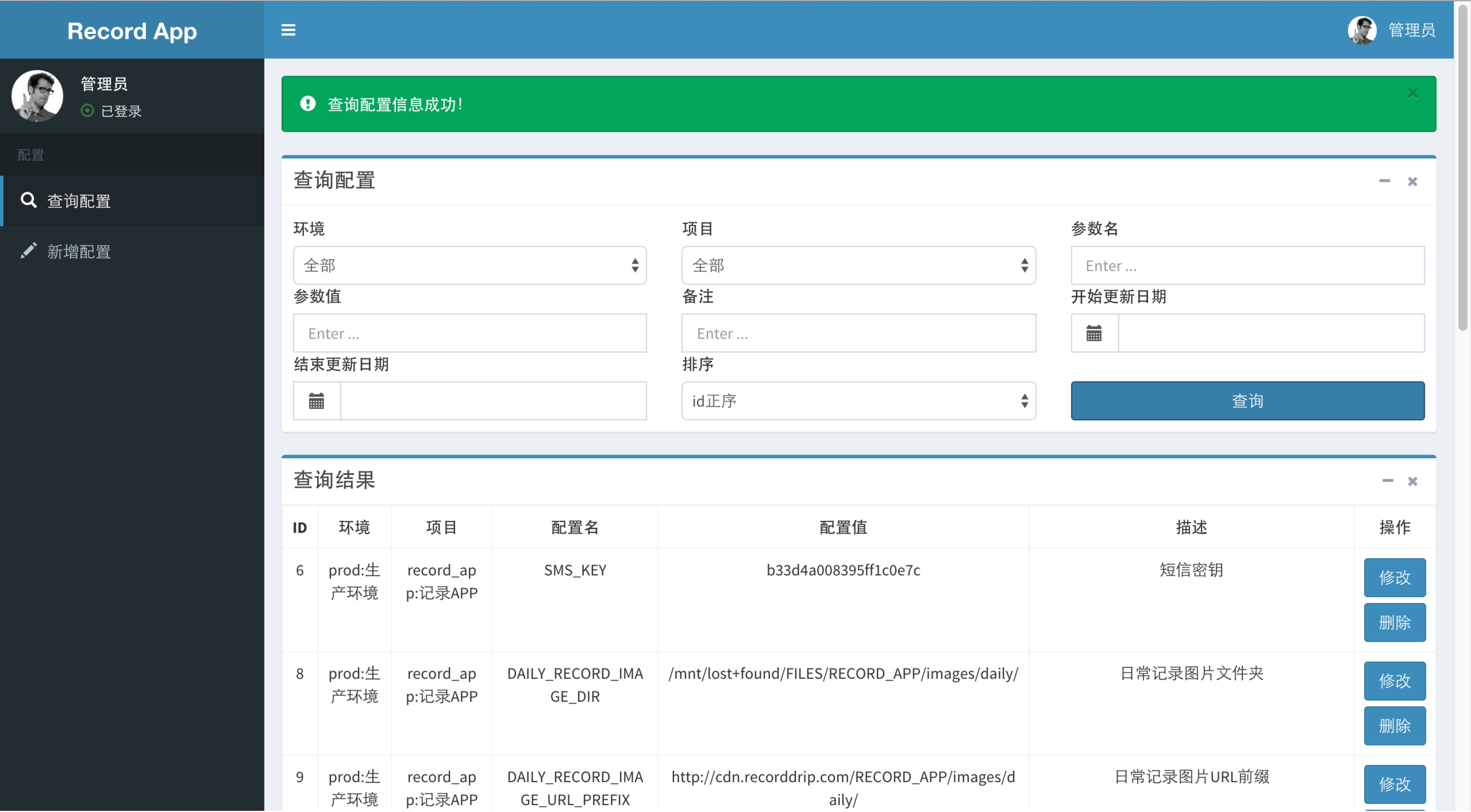Open the admin user menu avatar in header
The height and width of the screenshot is (812, 1471).
(1362, 30)
